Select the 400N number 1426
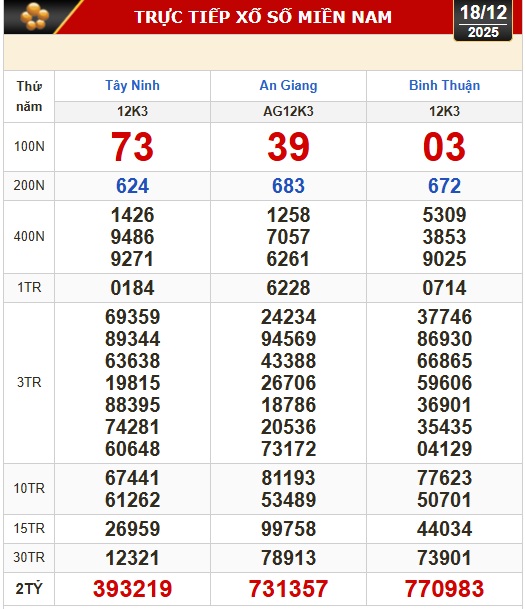Screen dimensions: 525x609 point(132,215)
